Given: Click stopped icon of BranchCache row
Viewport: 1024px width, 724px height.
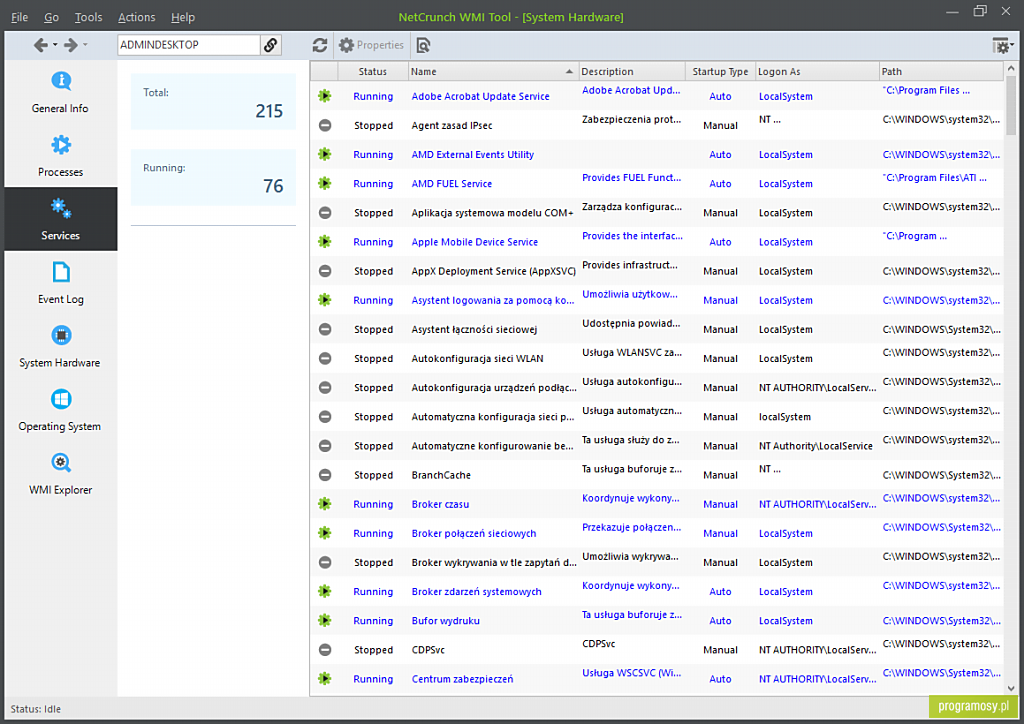Looking at the screenshot, I should tap(325, 475).
